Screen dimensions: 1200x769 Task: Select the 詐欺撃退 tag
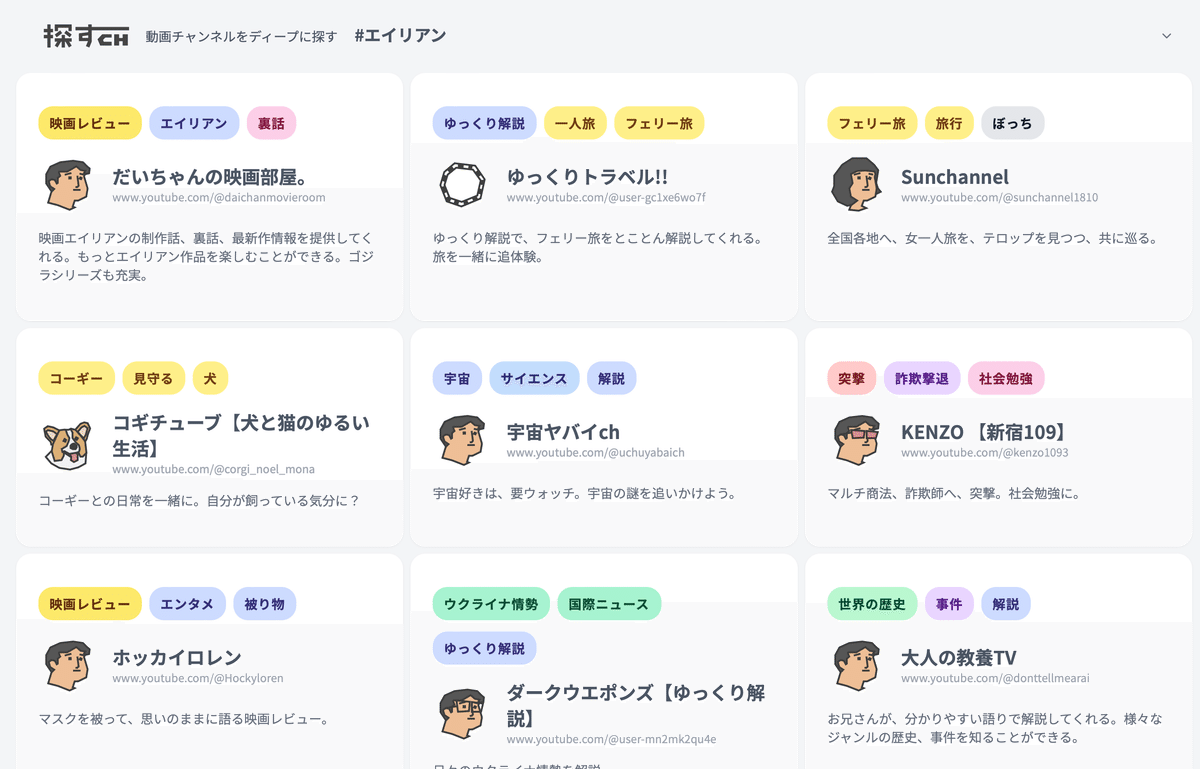tap(921, 378)
